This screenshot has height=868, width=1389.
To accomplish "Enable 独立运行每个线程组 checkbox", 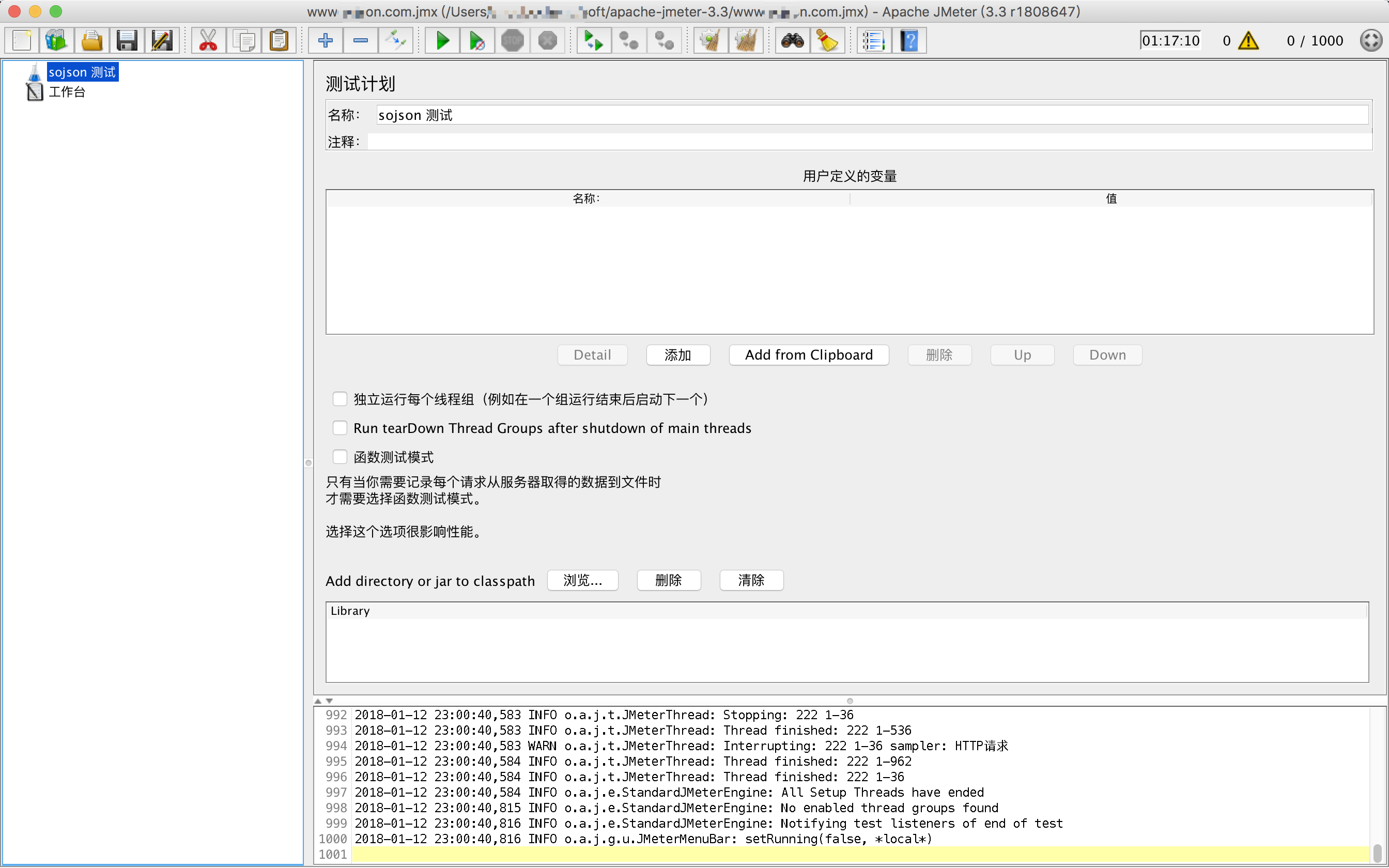I will click(x=340, y=399).
